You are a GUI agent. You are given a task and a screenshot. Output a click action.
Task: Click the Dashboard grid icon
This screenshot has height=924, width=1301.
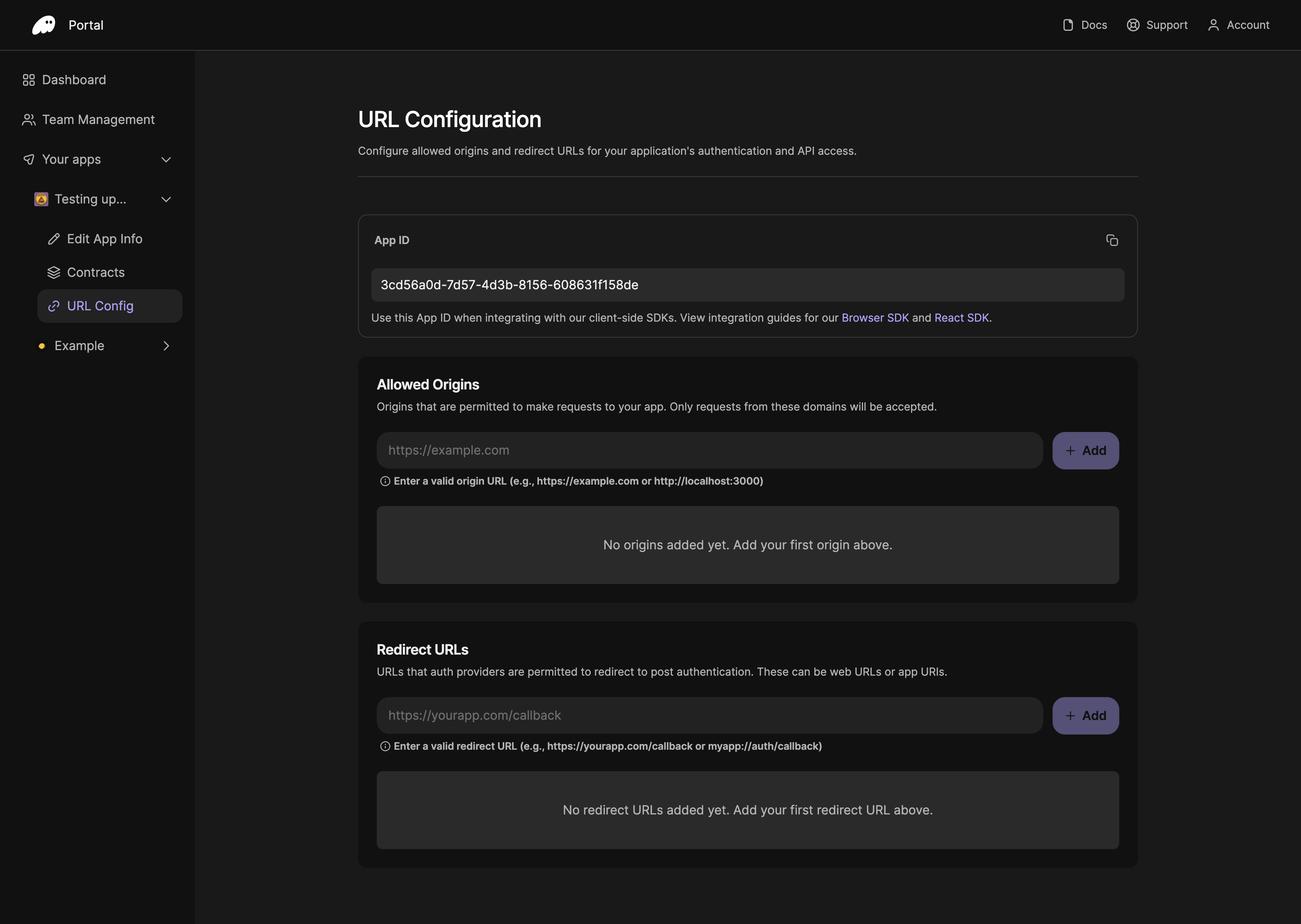tap(29, 80)
